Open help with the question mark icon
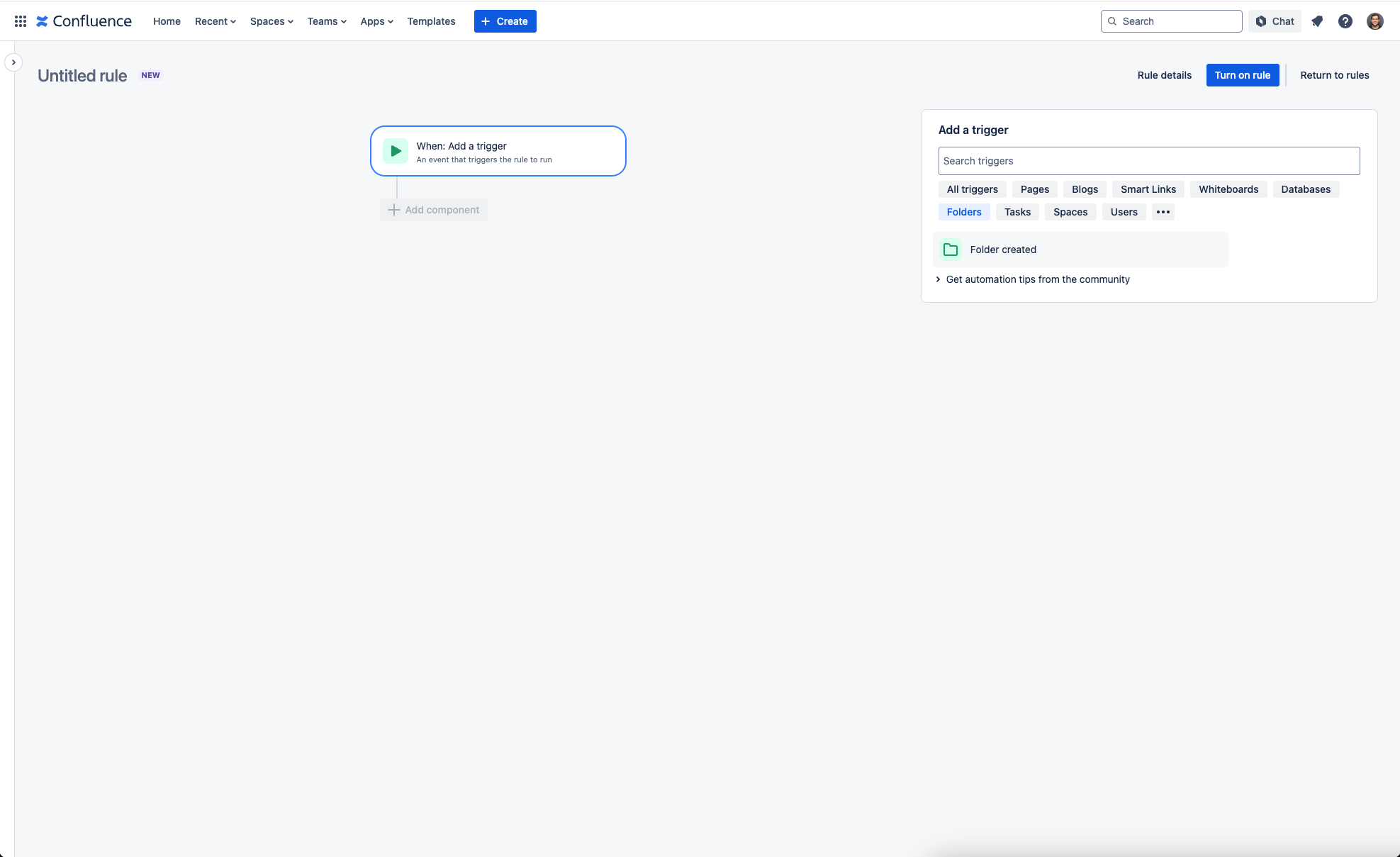This screenshot has width=1400, height=857. pyautogui.click(x=1345, y=21)
